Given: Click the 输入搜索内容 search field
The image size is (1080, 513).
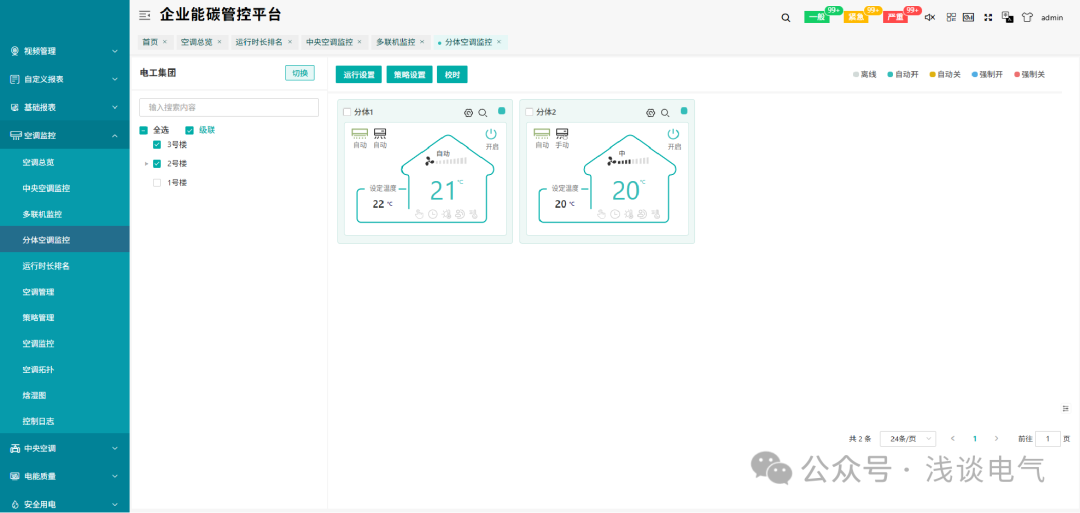Looking at the screenshot, I should [x=229, y=107].
